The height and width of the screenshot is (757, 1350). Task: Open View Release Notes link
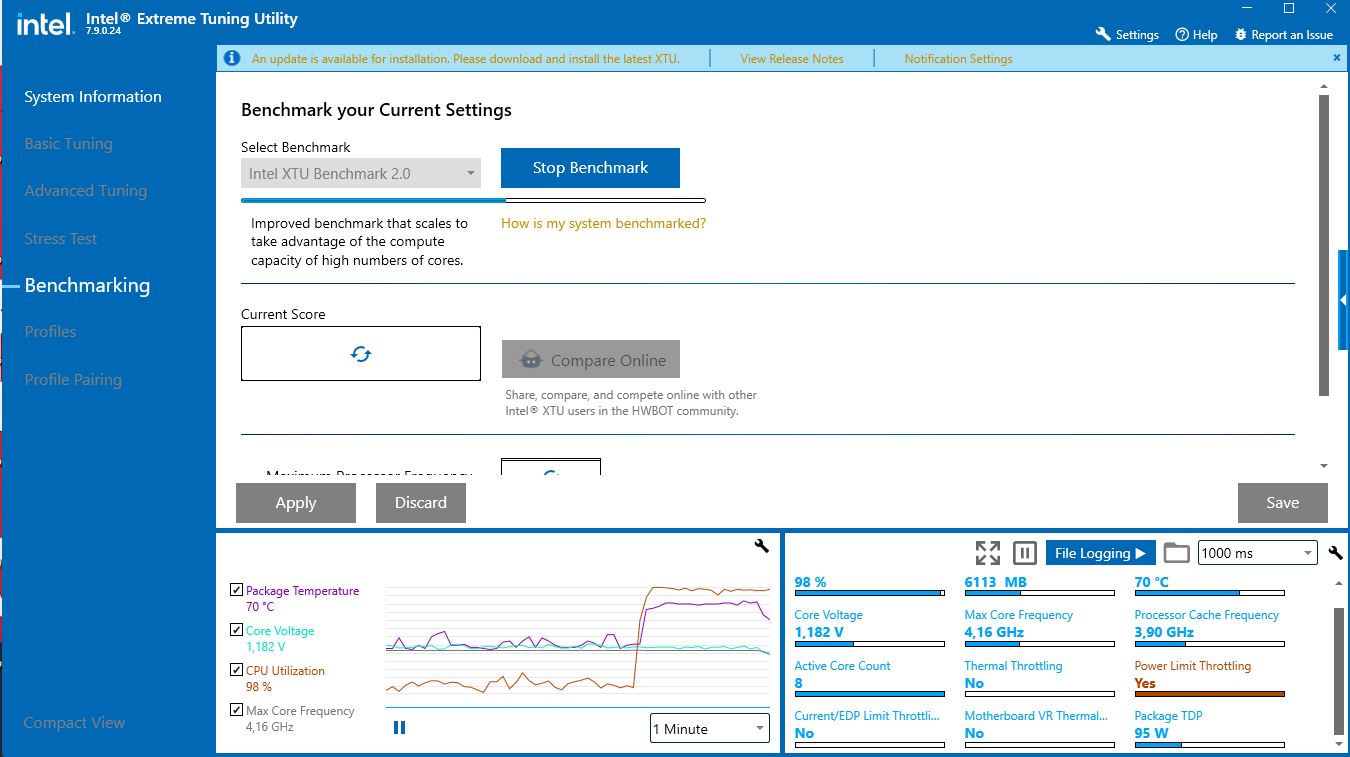coord(792,59)
